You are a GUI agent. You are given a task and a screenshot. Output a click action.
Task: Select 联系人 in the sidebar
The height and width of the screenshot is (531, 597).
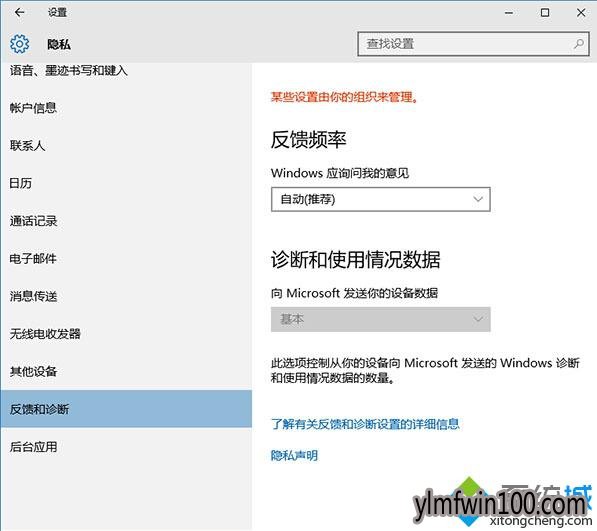pyautogui.click(x=28, y=145)
